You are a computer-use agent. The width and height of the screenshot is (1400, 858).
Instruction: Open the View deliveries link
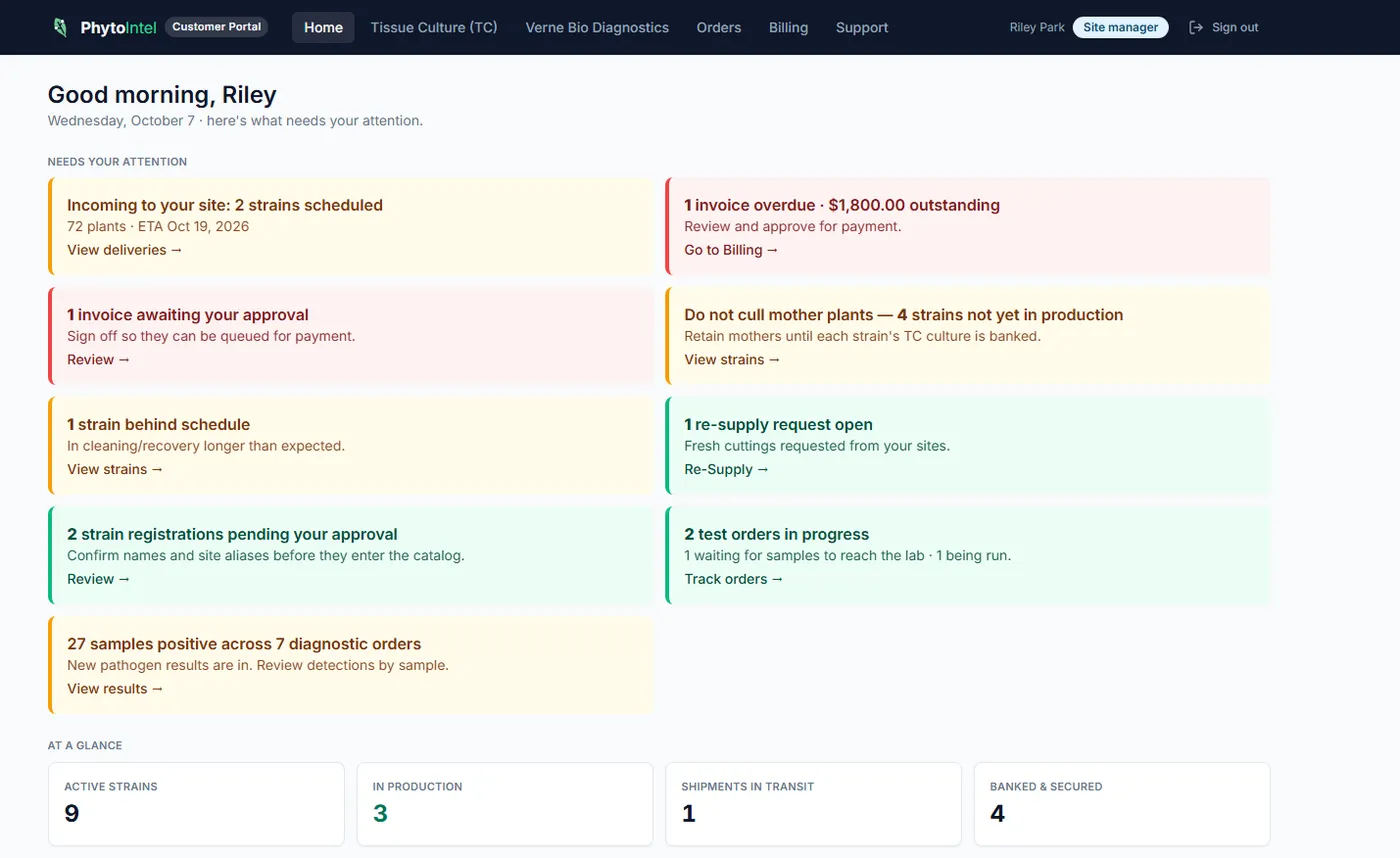(125, 250)
